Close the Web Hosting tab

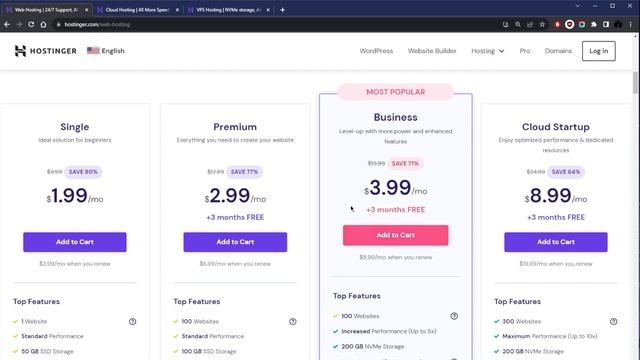(x=87, y=10)
